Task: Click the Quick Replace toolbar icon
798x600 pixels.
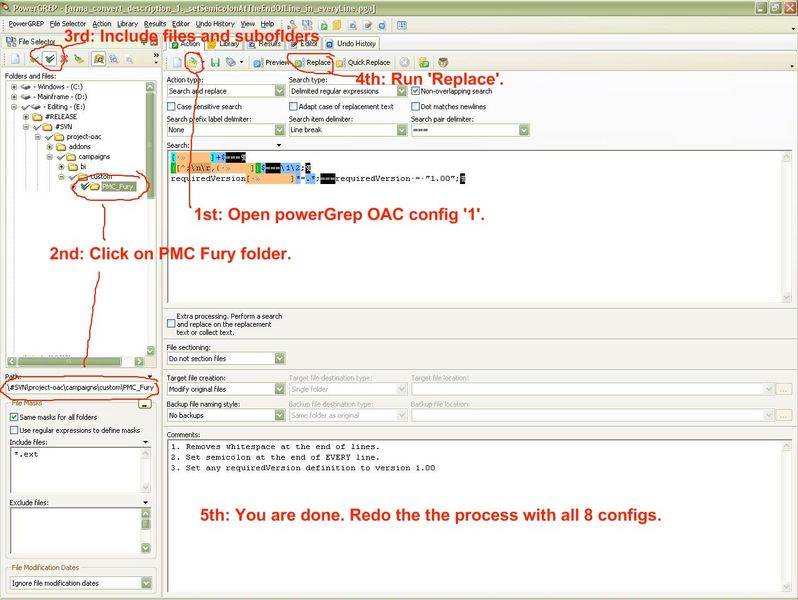Action: click(363, 62)
